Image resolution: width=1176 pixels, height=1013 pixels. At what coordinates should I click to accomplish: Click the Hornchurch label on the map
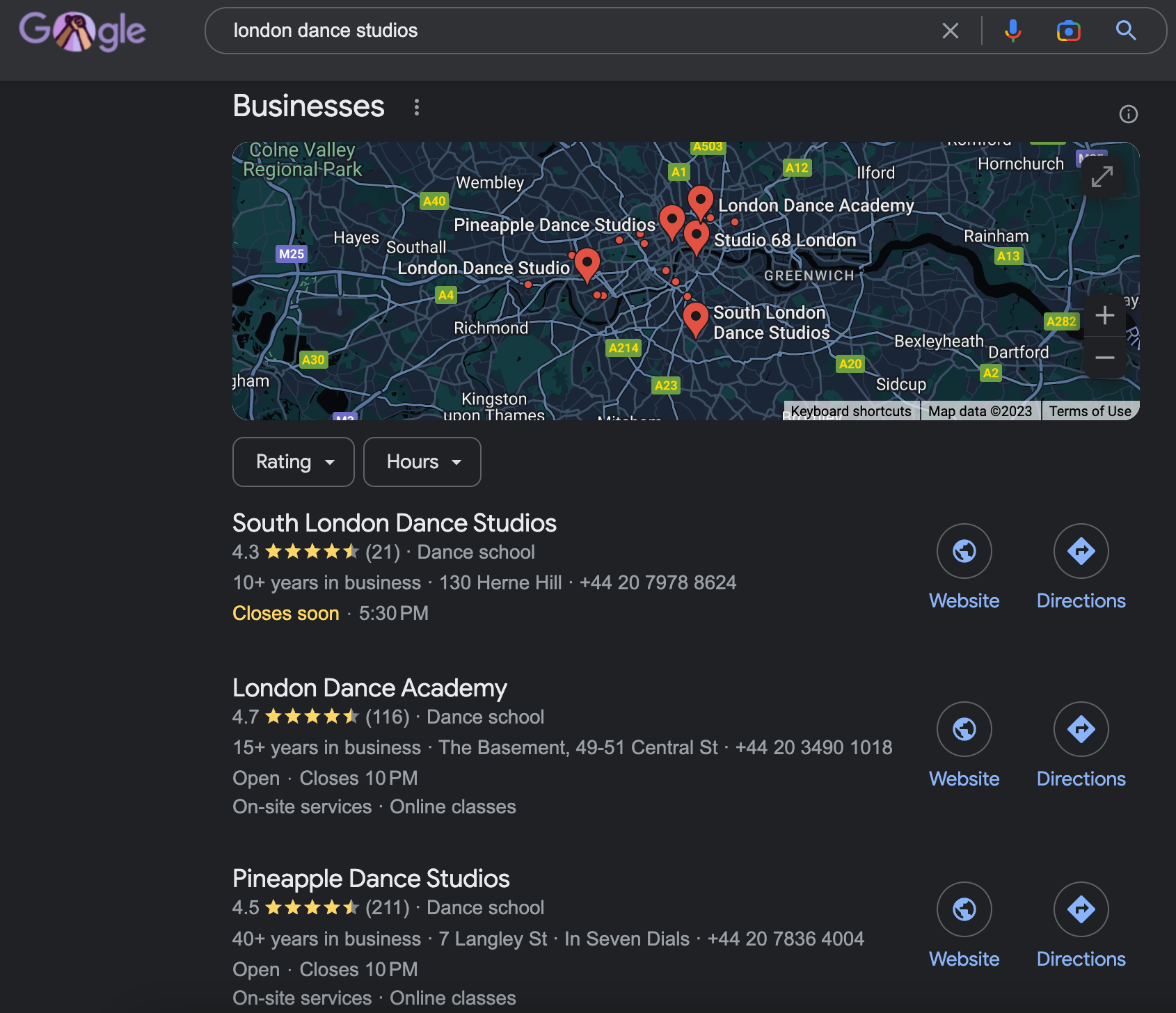click(1020, 163)
